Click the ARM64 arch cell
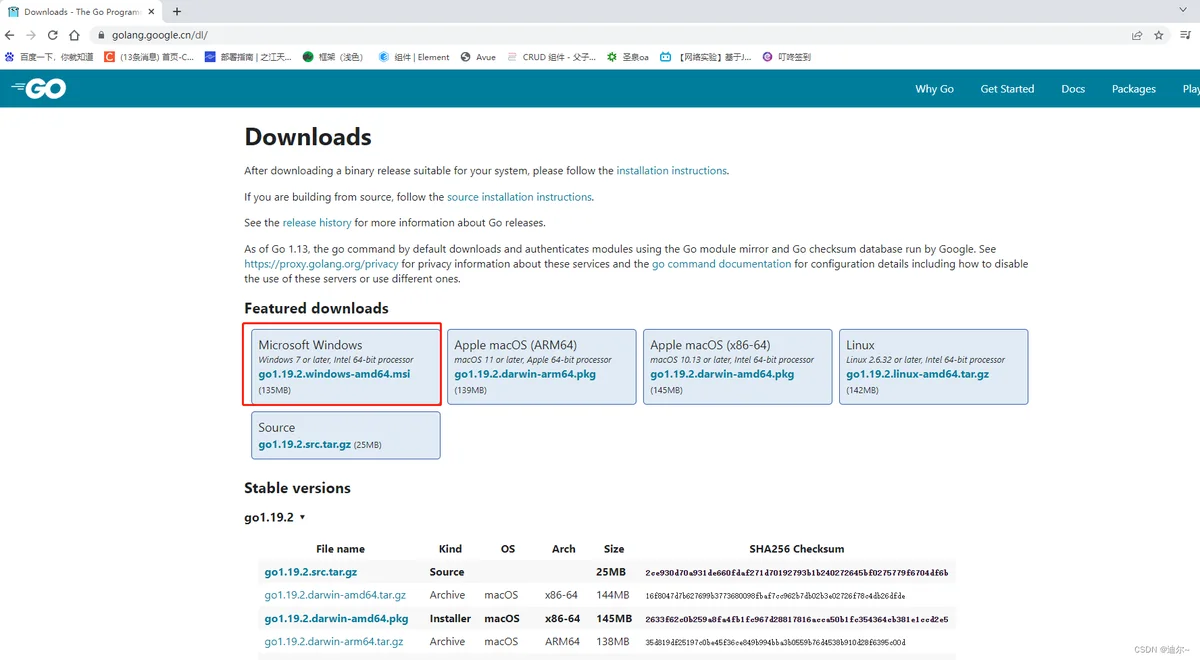 [x=563, y=642]
